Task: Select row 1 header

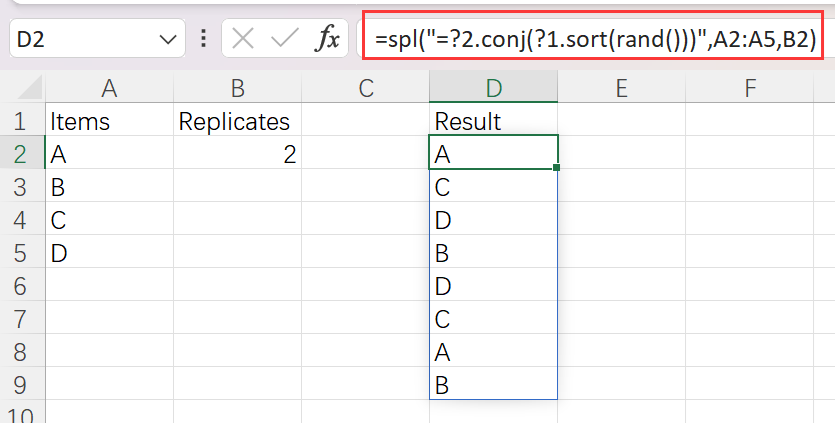Action: click(x=19, y=122)
